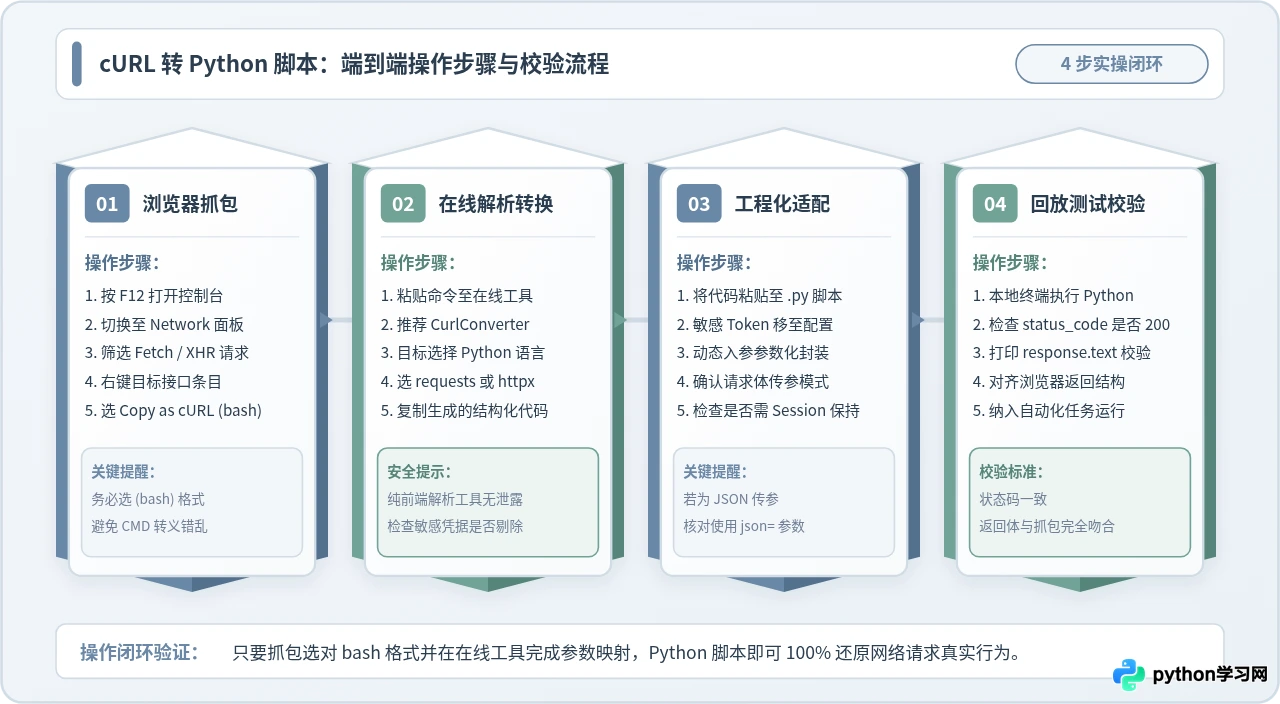1280x704 pixels.
Task: Click '5. 复制生成的结构化代码'
Action: 464,411
